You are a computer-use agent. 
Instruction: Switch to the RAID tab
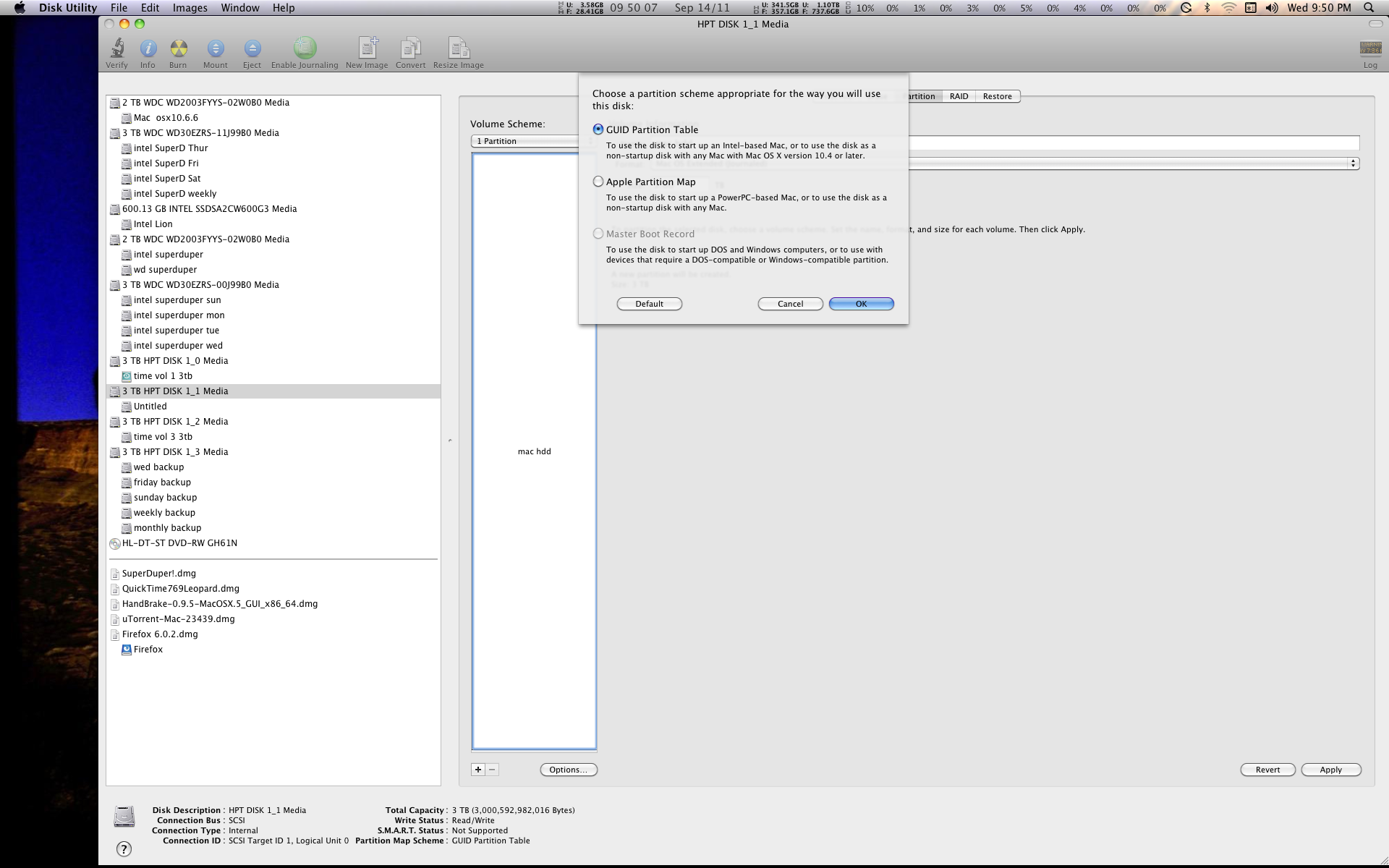click(x=959, y=96)
